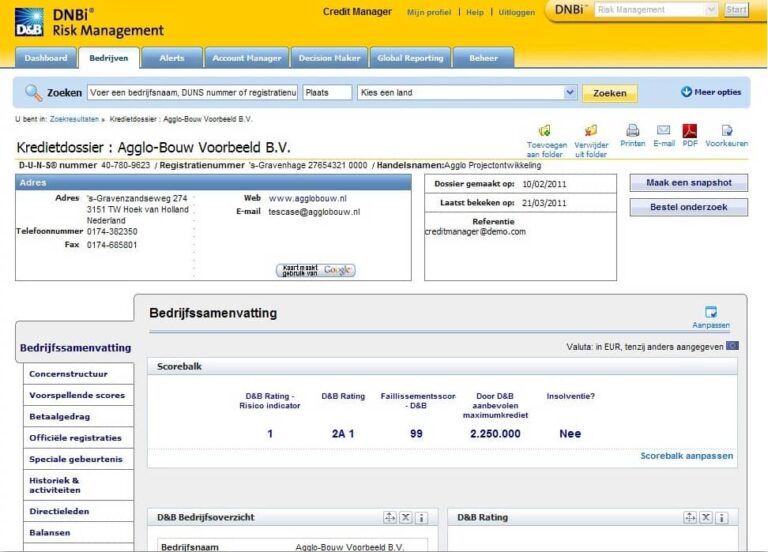Viewport: 768px width, 552px height.
Task: Click Maak een snapshot button
Action: point(689,183)
